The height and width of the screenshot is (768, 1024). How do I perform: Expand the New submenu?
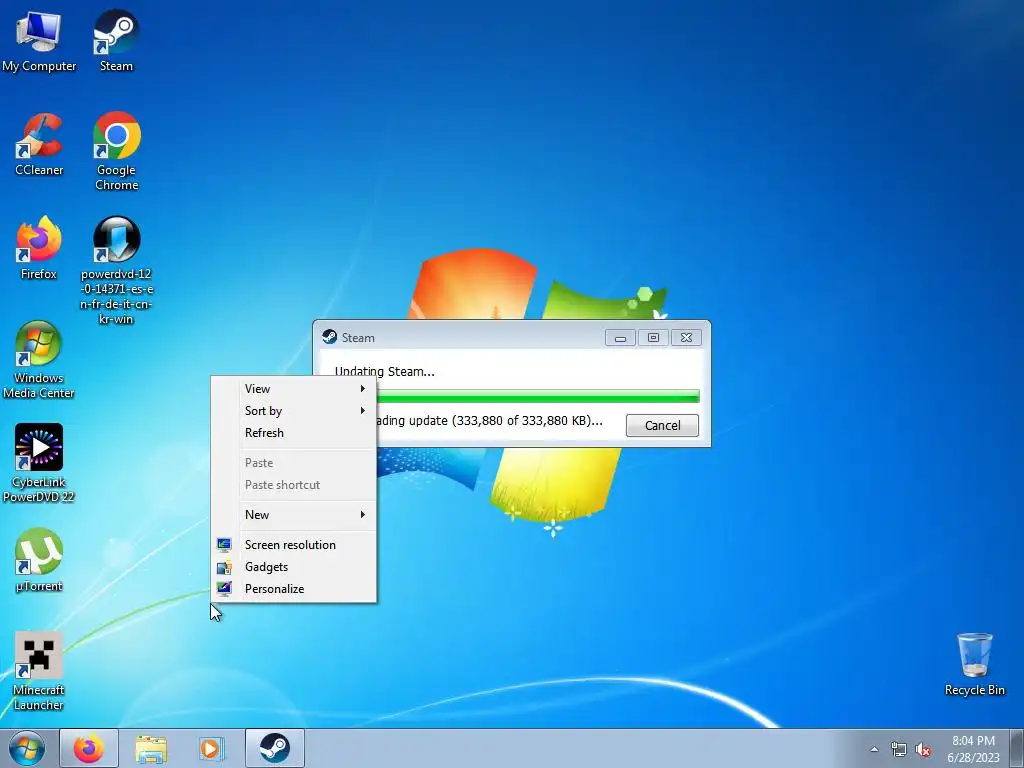293,515
